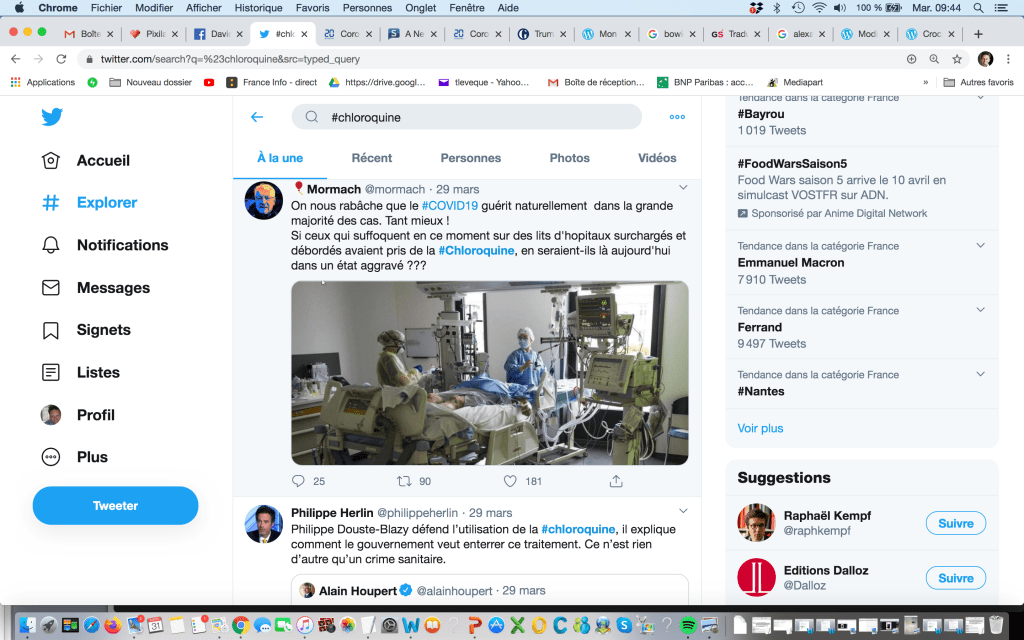Click reply icon on Mormach tweet
Screen dimensions: 1024x640
click(x=298, y=481)
